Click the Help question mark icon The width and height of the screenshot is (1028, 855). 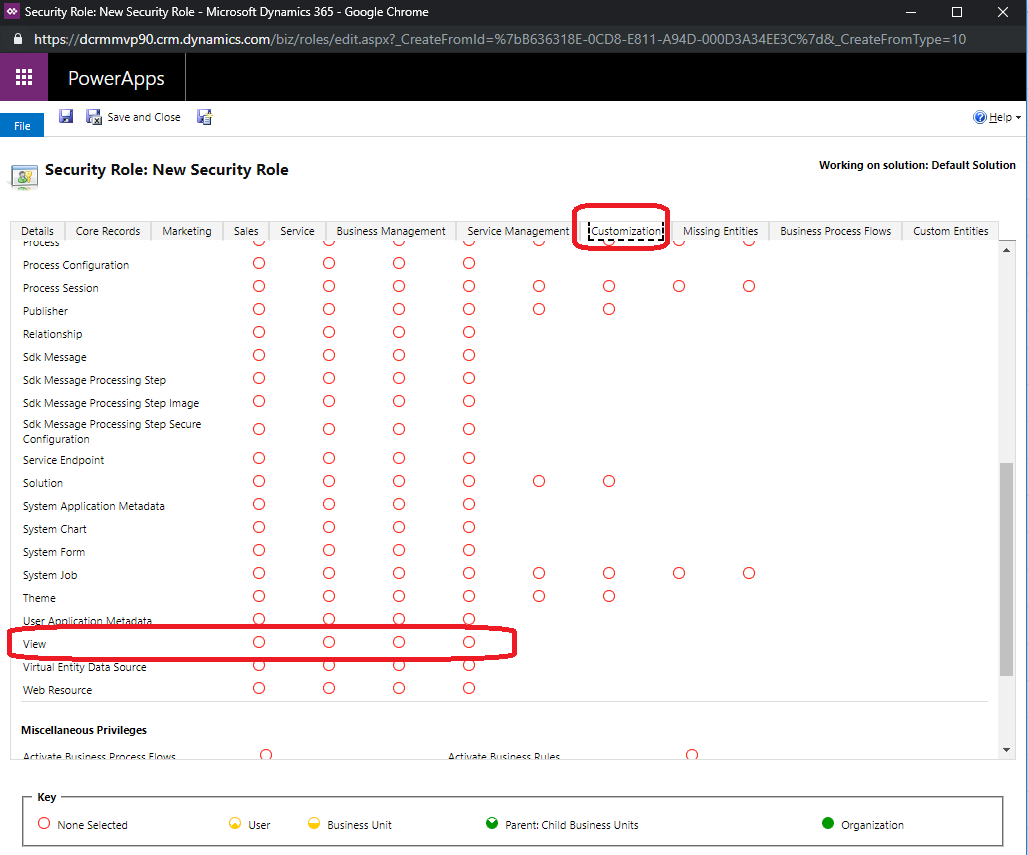click(x=979, y=117)
